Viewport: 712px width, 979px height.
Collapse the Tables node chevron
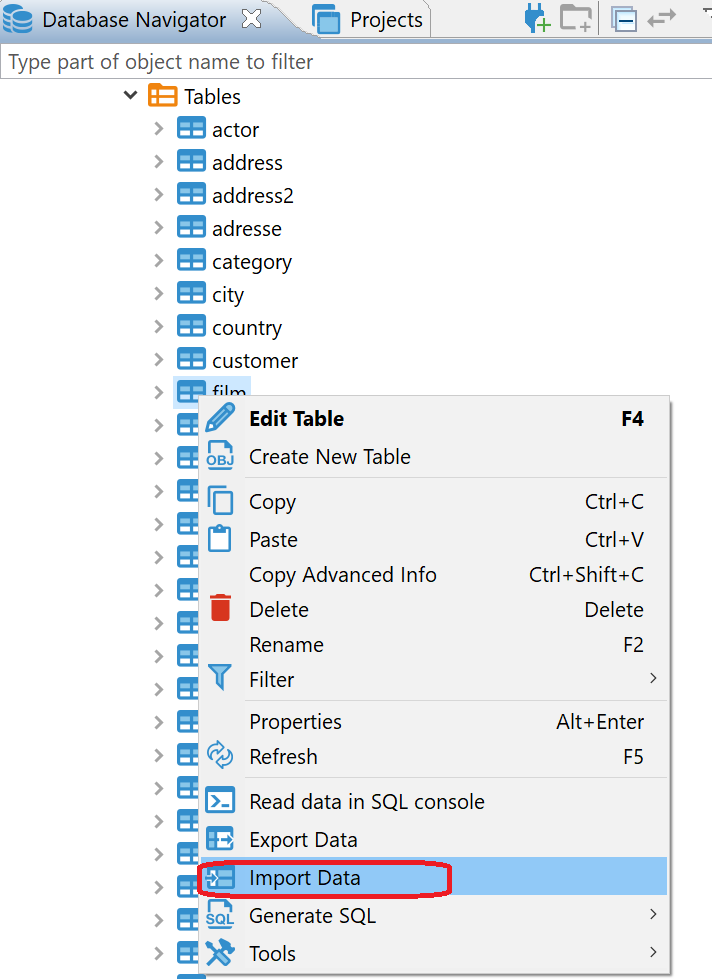click(x=130, y=95)
